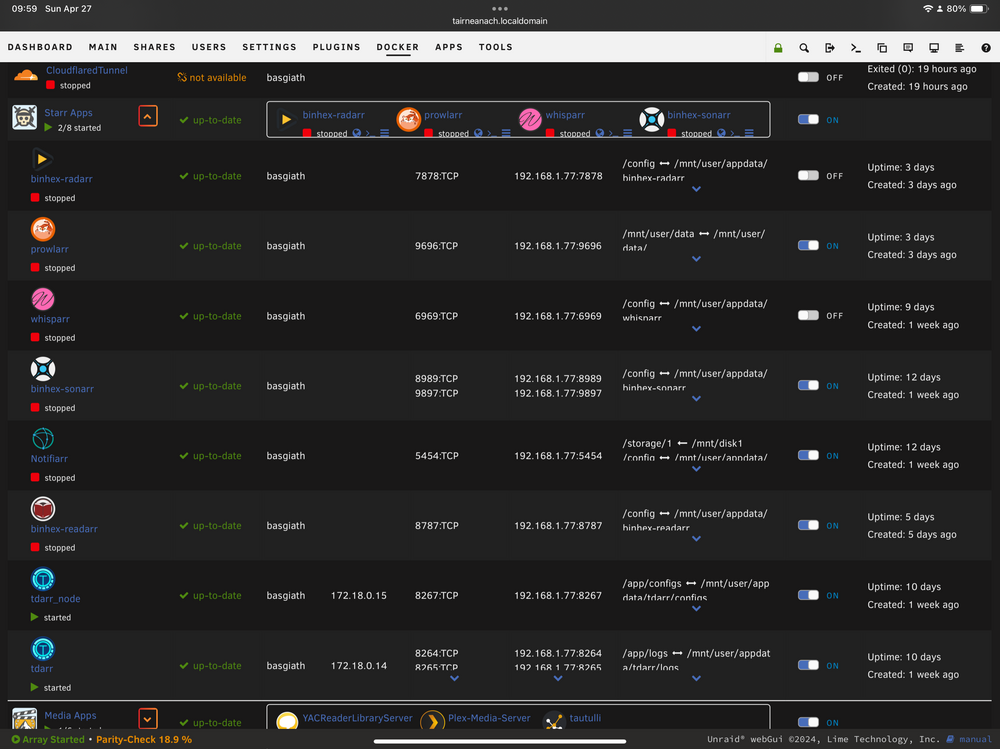Expand tdarr container ports chevron
The height and width of the screenshot is (749, 1000).
tap(454, 679)
